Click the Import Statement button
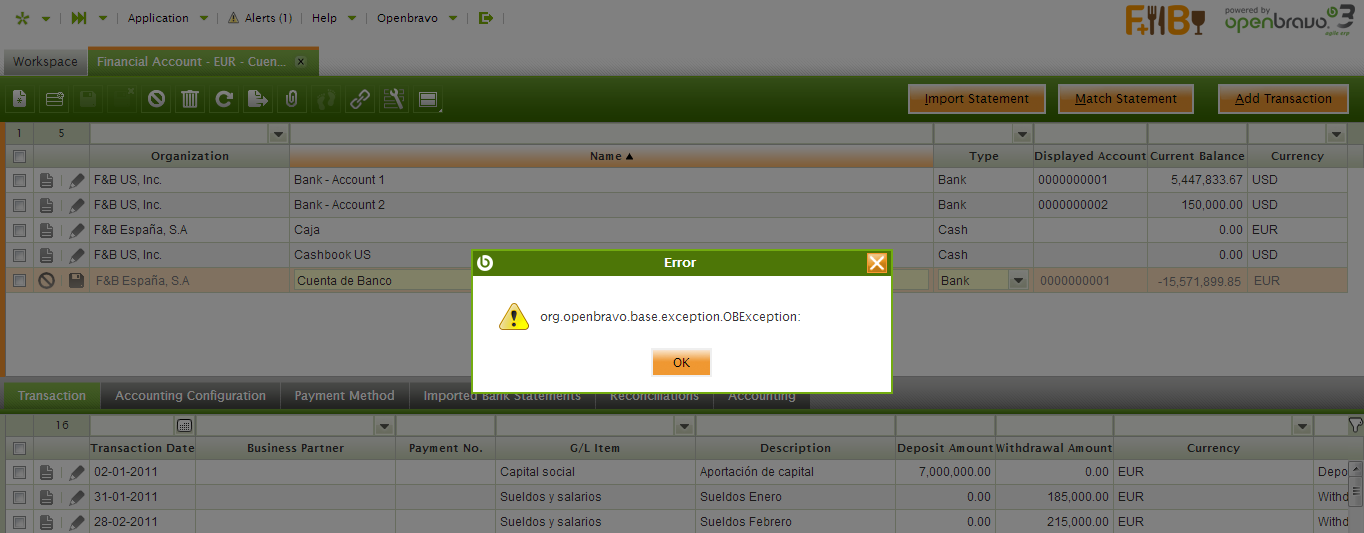 tap(977, 99)
